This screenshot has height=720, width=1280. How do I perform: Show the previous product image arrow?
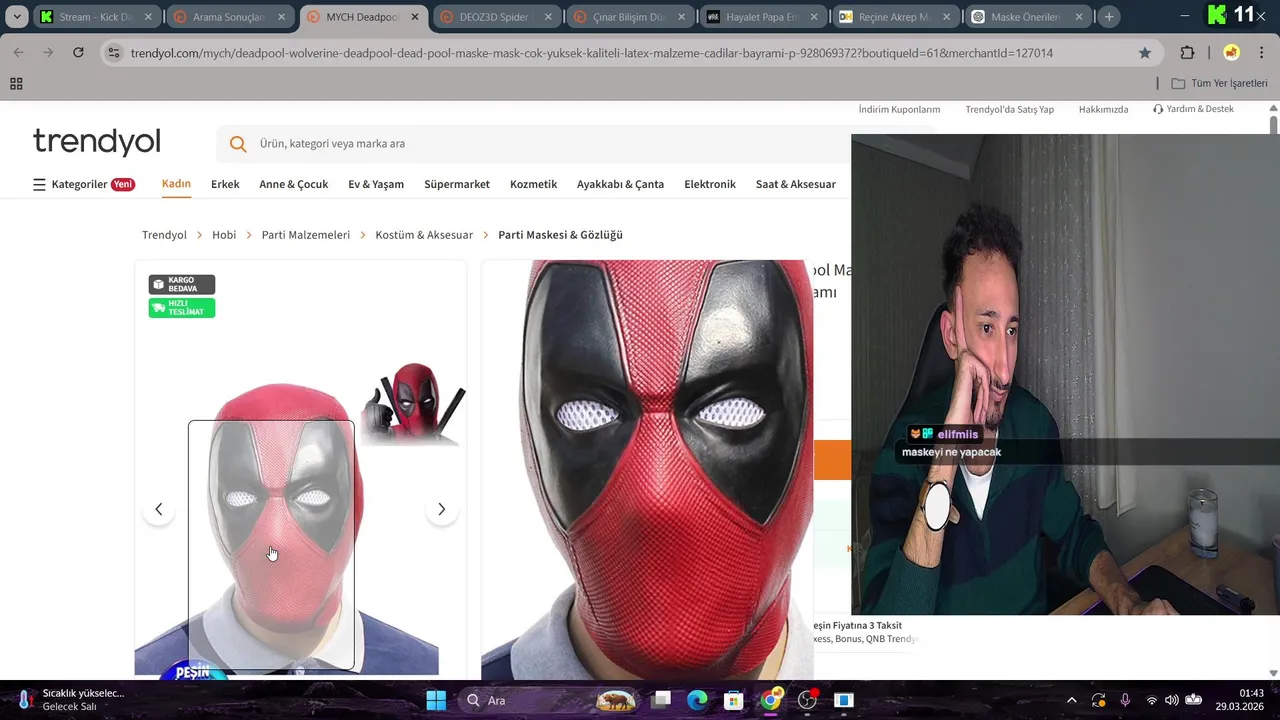(x=158, y=509)
